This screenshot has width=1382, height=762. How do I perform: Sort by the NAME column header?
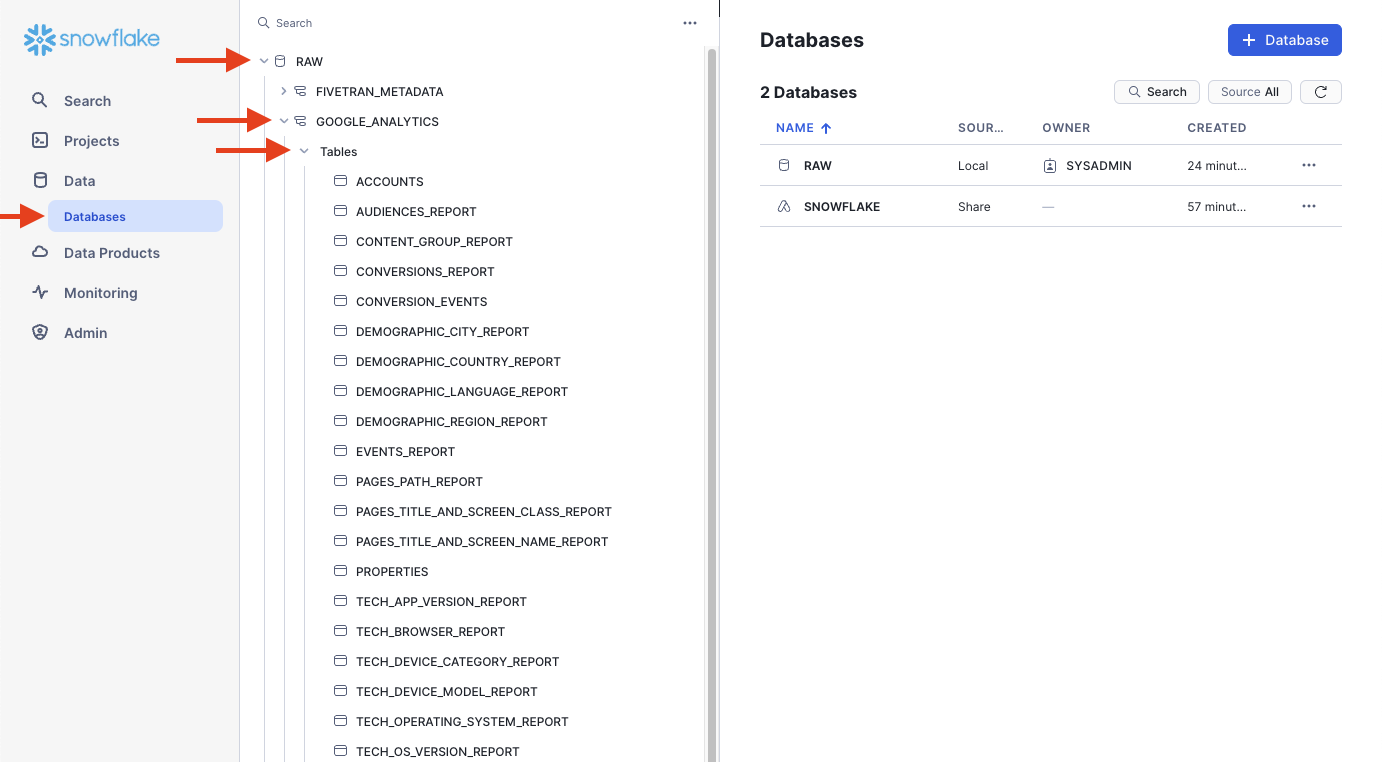pos(804,128)
